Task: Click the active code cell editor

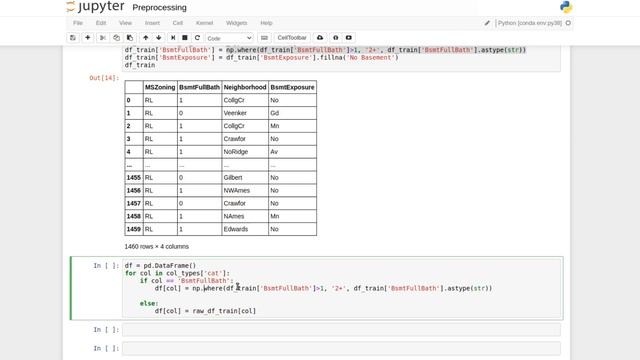Action: pyautogui.click(x=342, y=288)
